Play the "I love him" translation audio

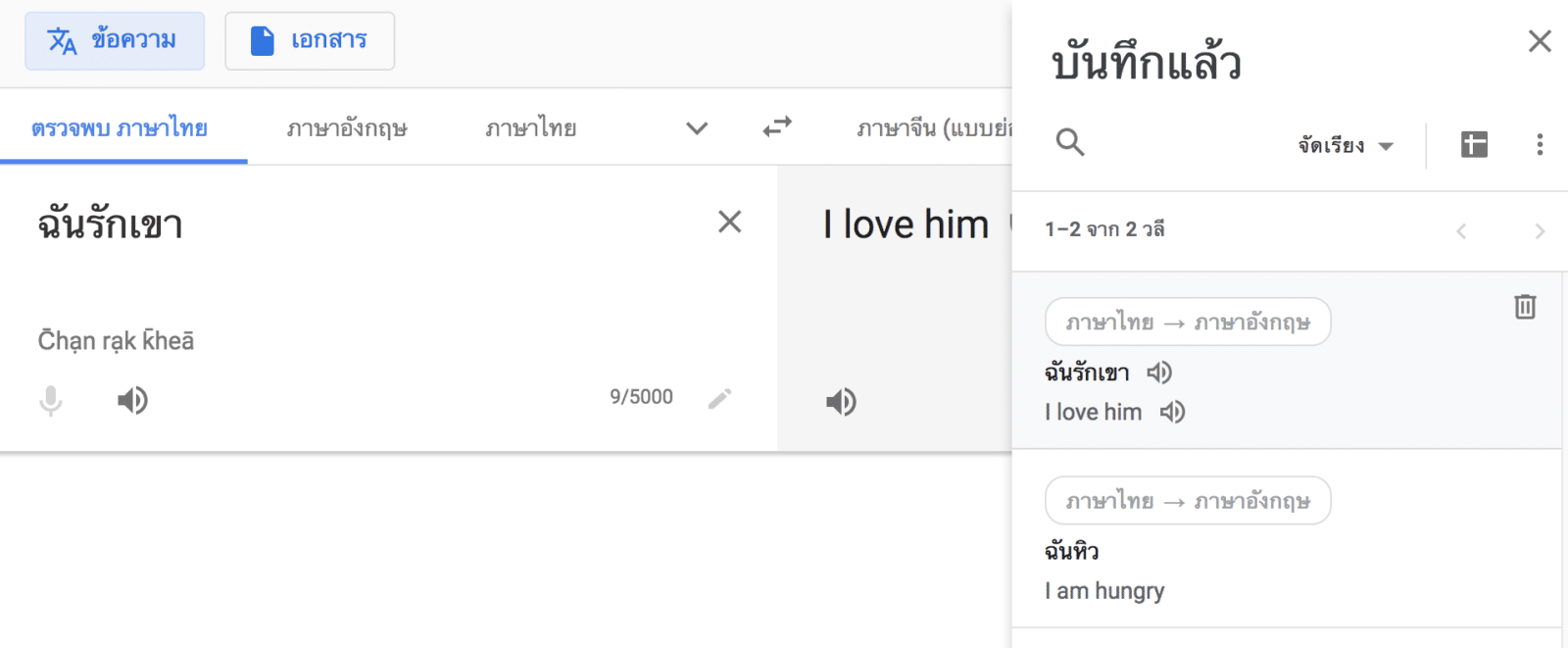[x=841, y=402]
